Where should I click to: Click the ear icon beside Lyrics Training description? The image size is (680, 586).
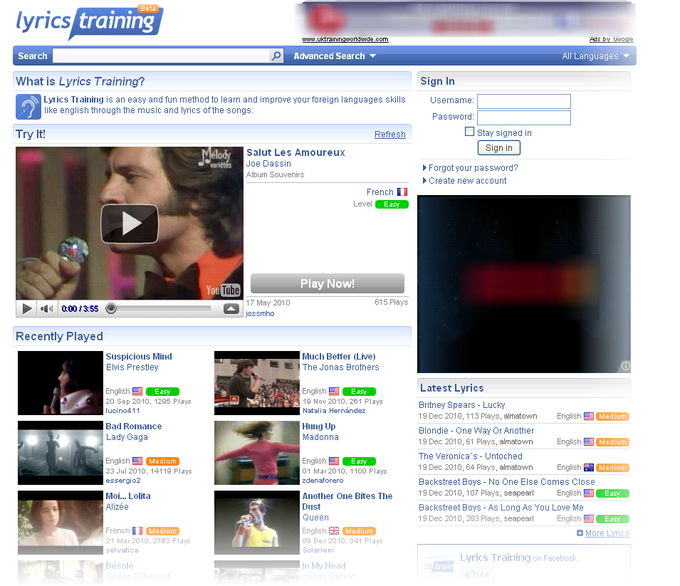[x=29, y=106]
